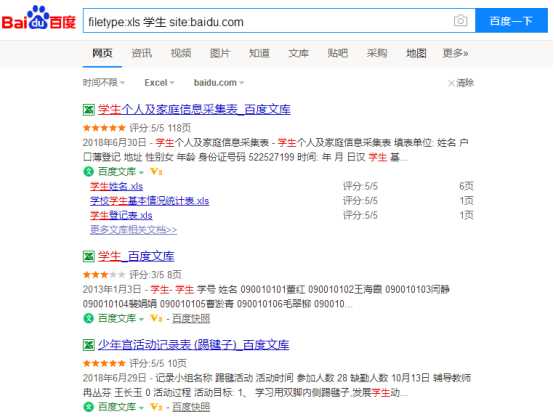
Task: Switch to the 贴吧 tab
Action: point(338,53)
